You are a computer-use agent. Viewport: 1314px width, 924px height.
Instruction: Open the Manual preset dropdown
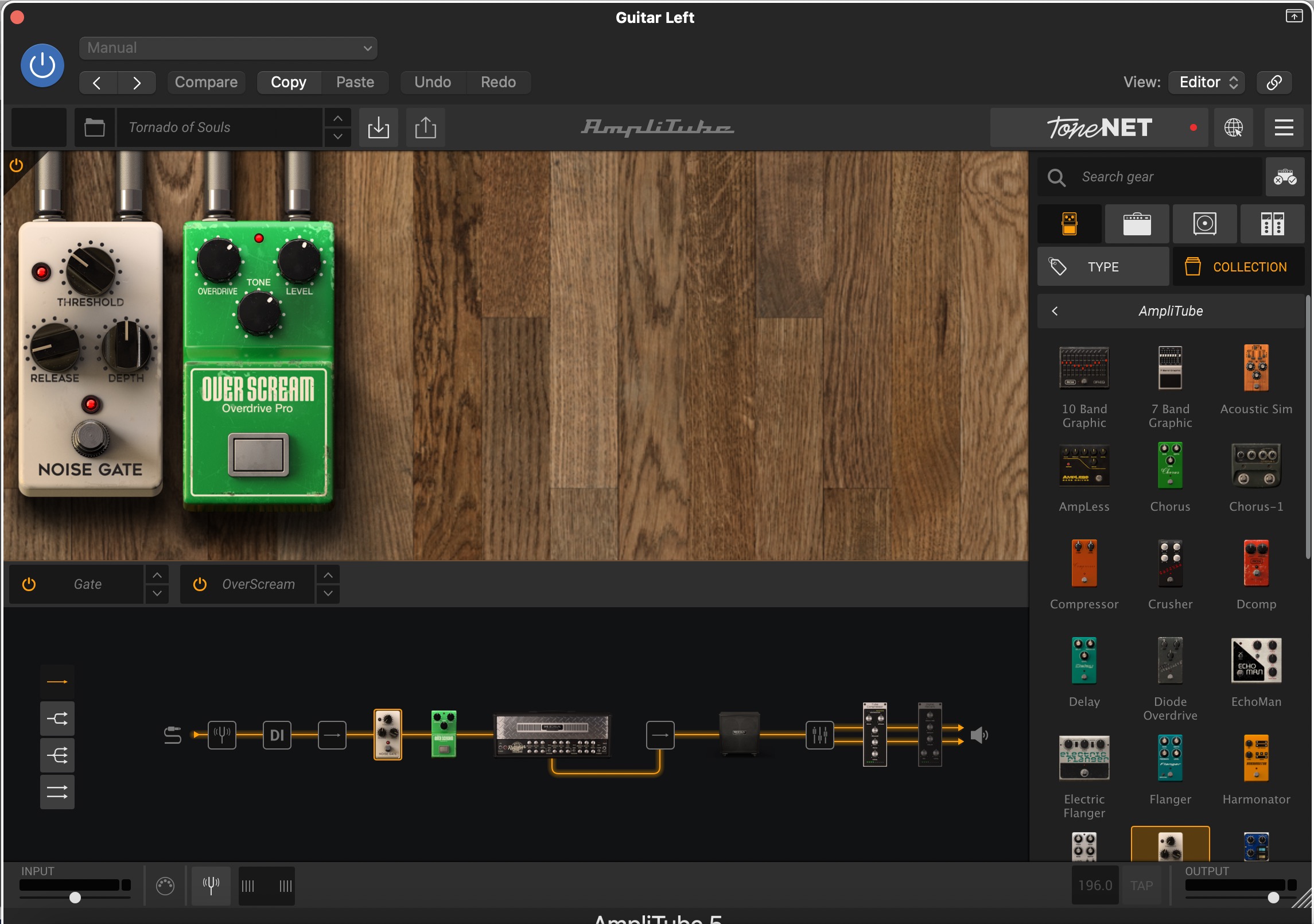coord(228,48)
